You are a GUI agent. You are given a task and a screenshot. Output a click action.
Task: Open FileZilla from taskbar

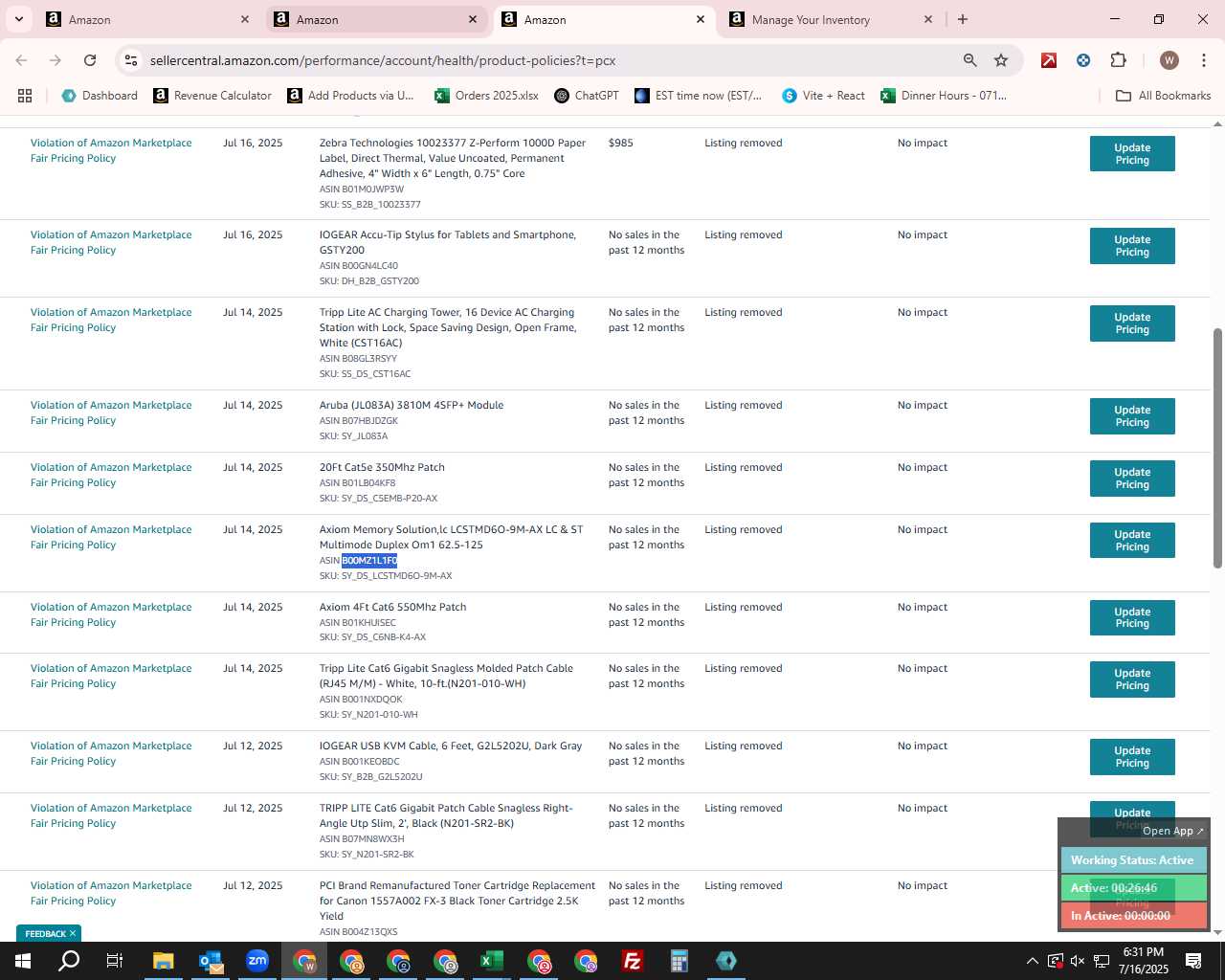click(x=633, y=961)
